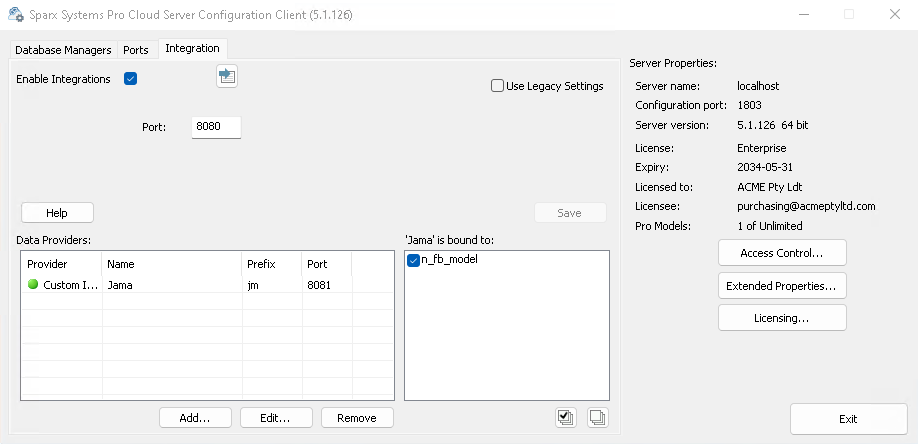The image size is (918, 444).
Task: Remove the selected data provider
Action: 356,417
